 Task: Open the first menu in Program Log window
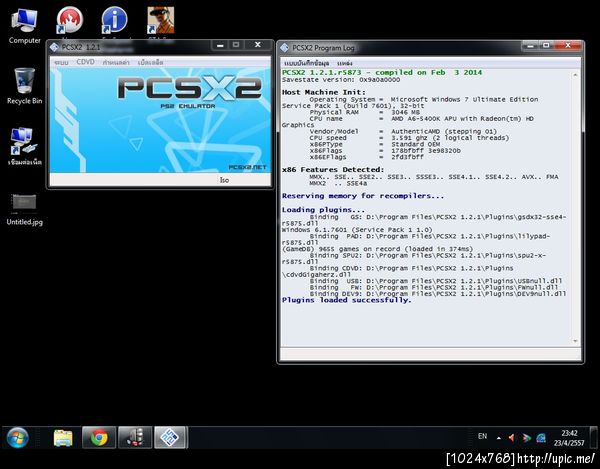[307, 63]
